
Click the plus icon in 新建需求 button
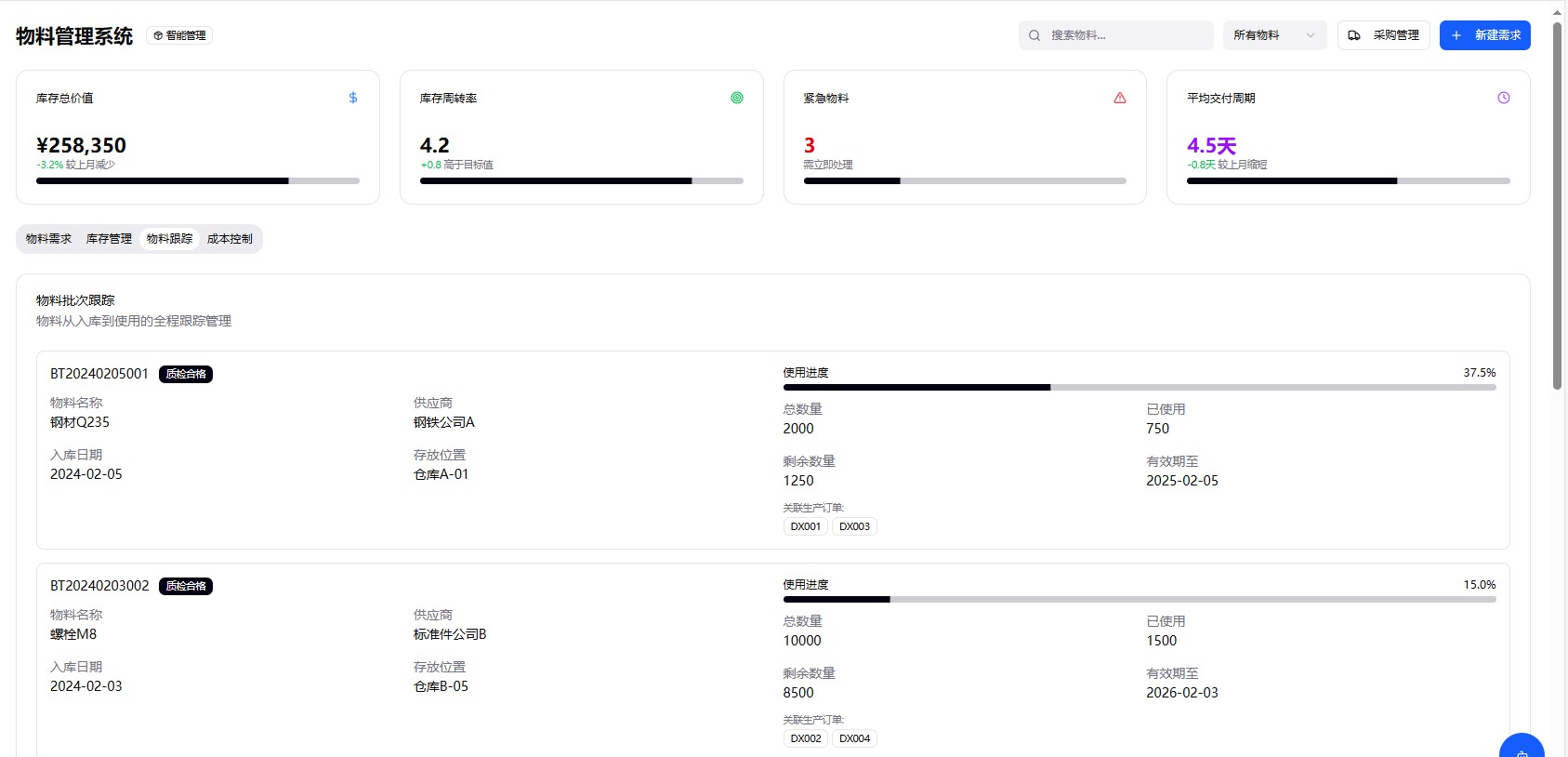1456,35
